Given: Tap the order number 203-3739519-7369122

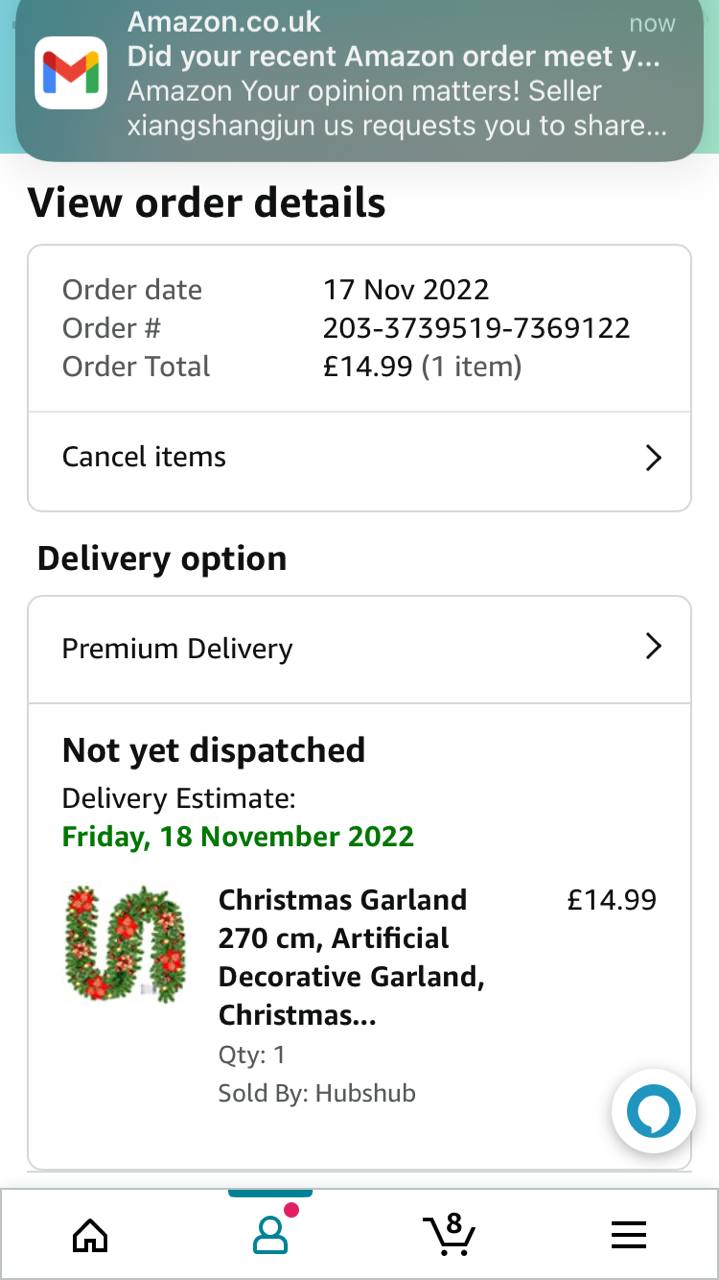Looking at the screenshot, I should tap(476, 328).
